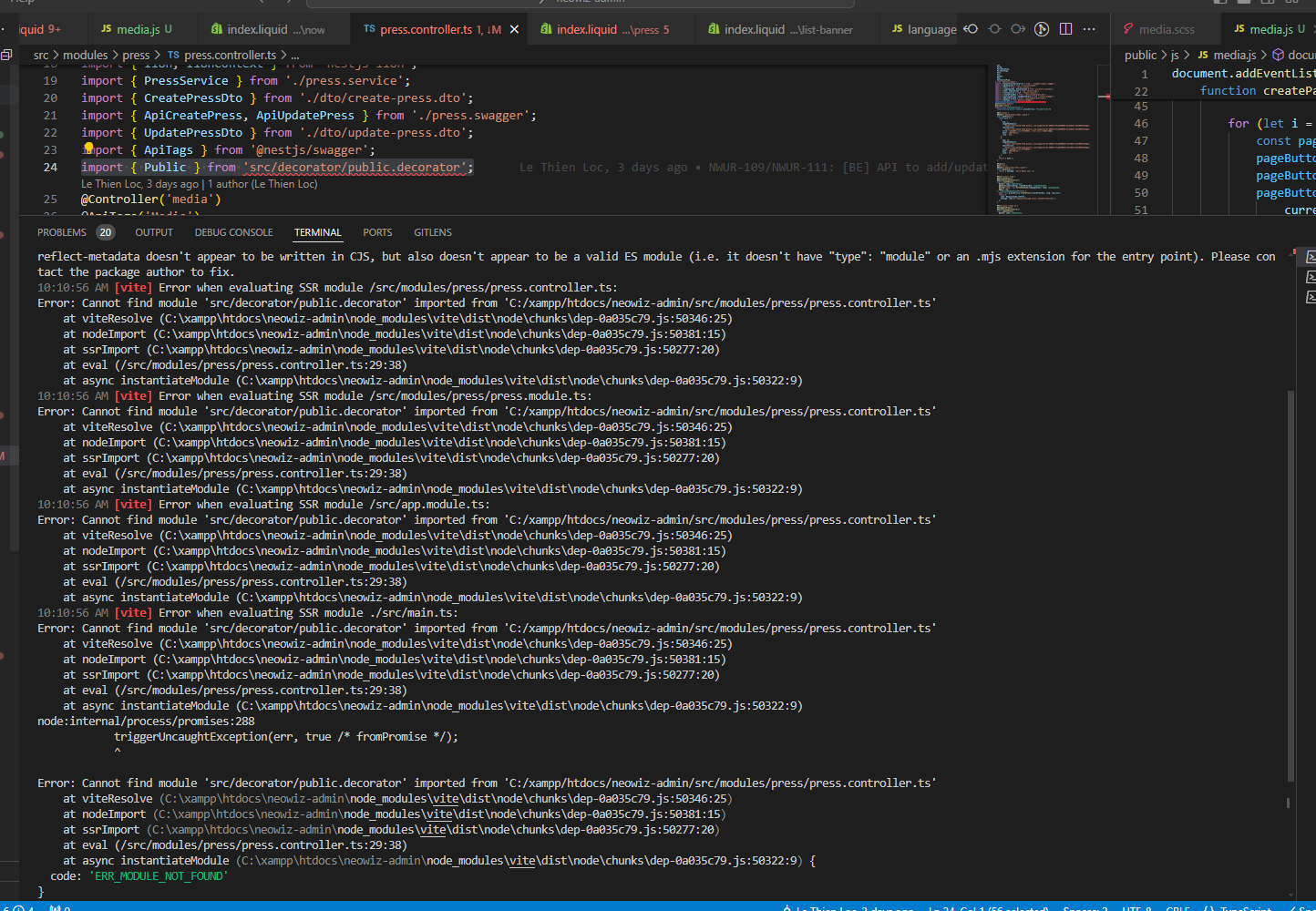Click the lightbulb quick-fix icon on line 23
The image size is (1316, 911).
[88, 148]
